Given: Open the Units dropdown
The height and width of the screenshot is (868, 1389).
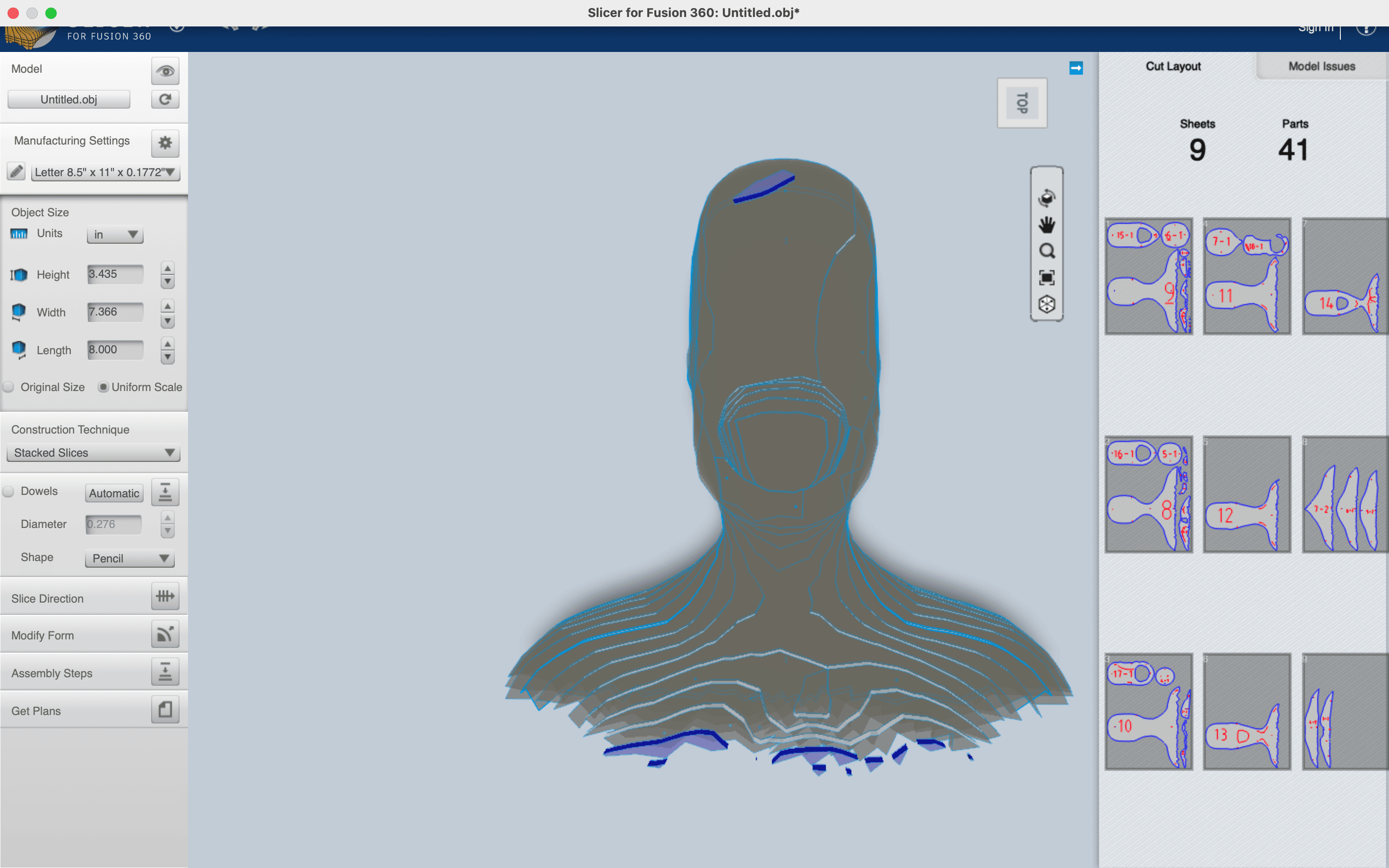Looking at the screenshot, I should point(115,234).
